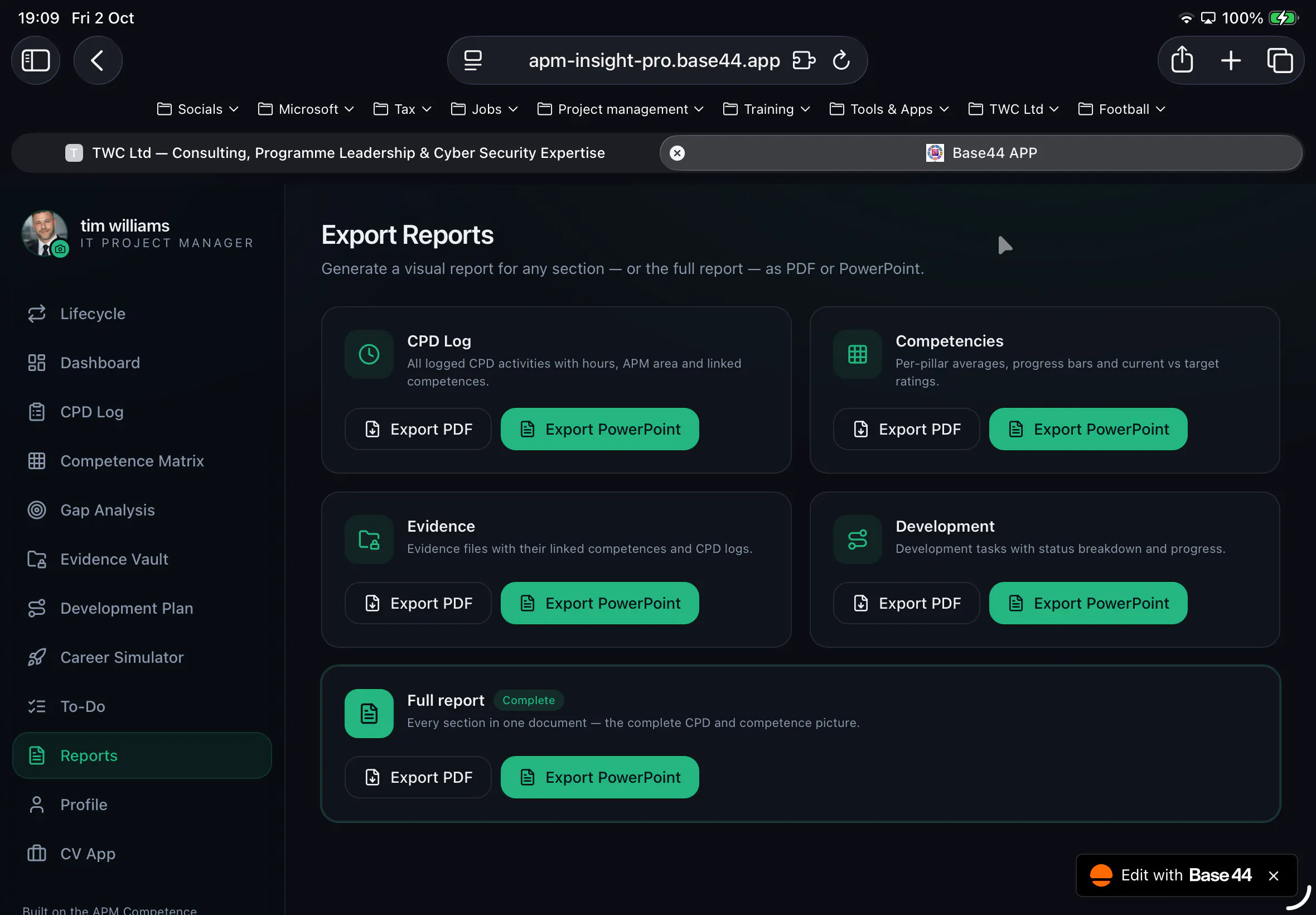Viewport: 1316px width, 915px height.
Task: Export Development report as PDF
Action: (x=906, y=603)
